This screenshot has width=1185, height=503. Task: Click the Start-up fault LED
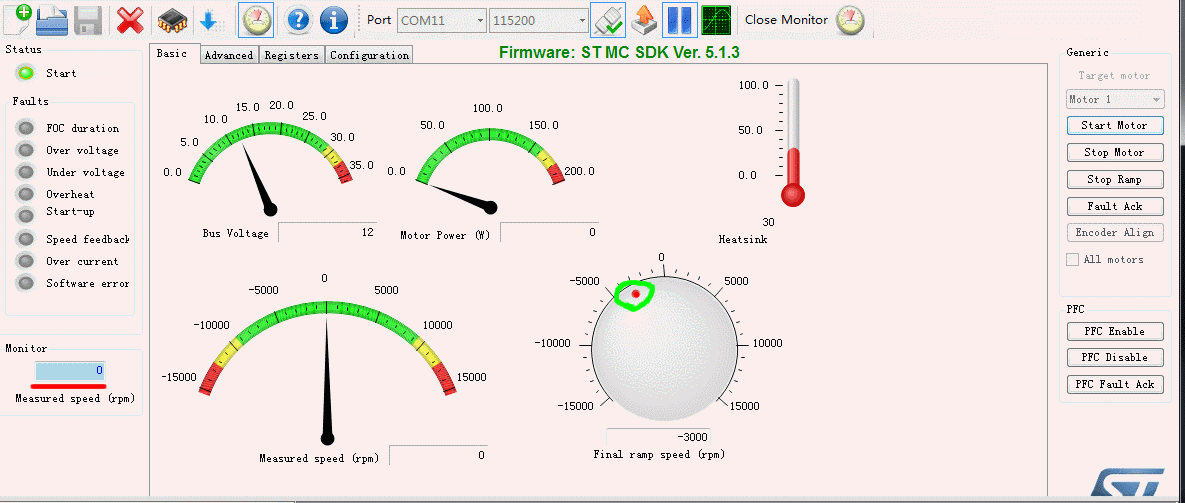coord(26,214)
